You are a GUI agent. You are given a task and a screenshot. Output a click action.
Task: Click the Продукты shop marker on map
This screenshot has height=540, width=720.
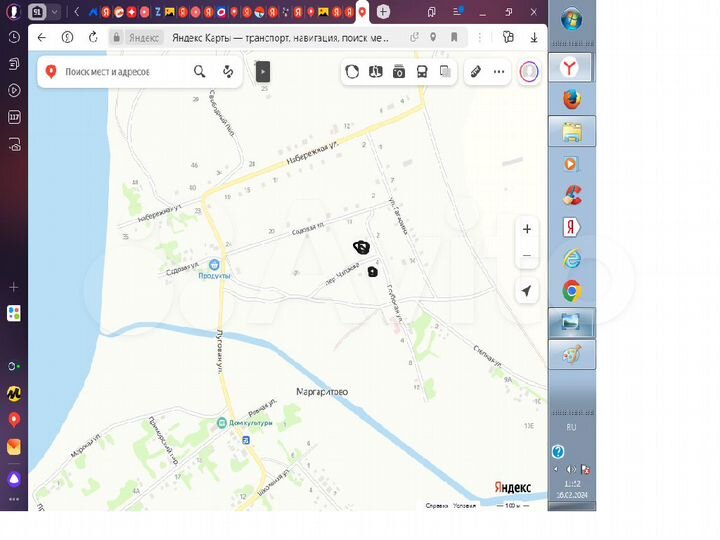(x=213, y=265)
